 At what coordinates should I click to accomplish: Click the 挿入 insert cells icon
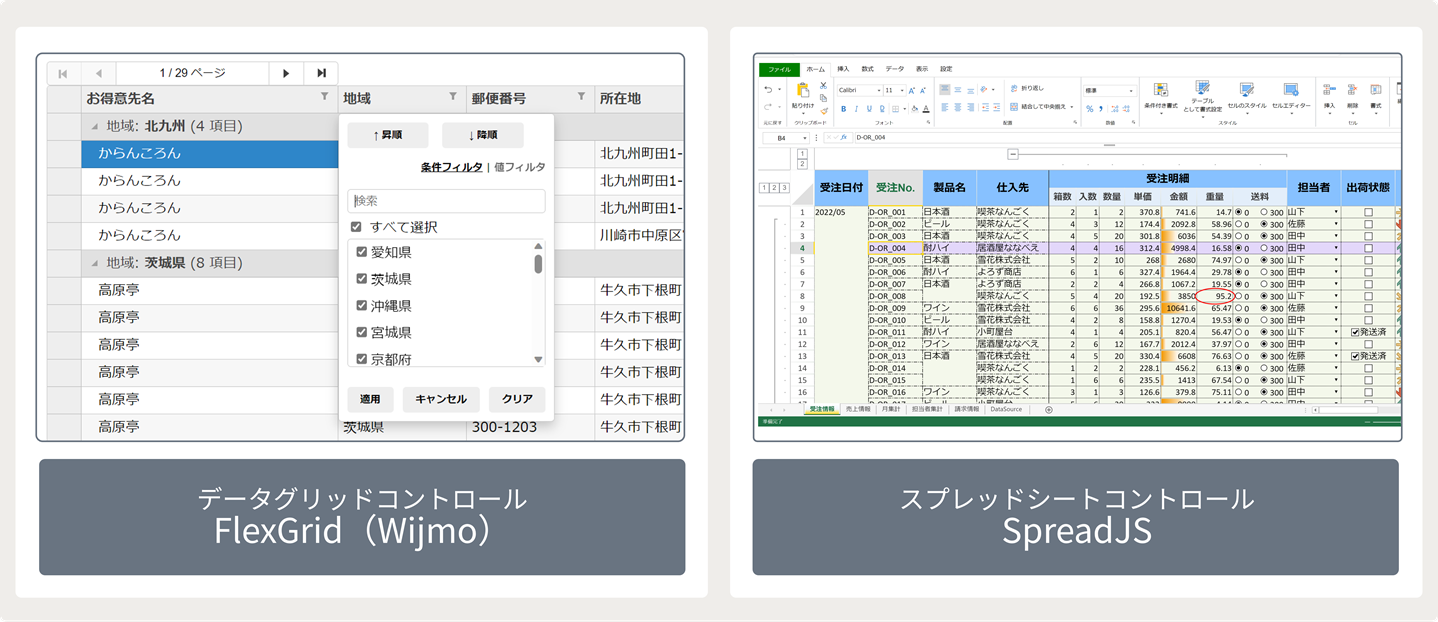pos(1329,90)
